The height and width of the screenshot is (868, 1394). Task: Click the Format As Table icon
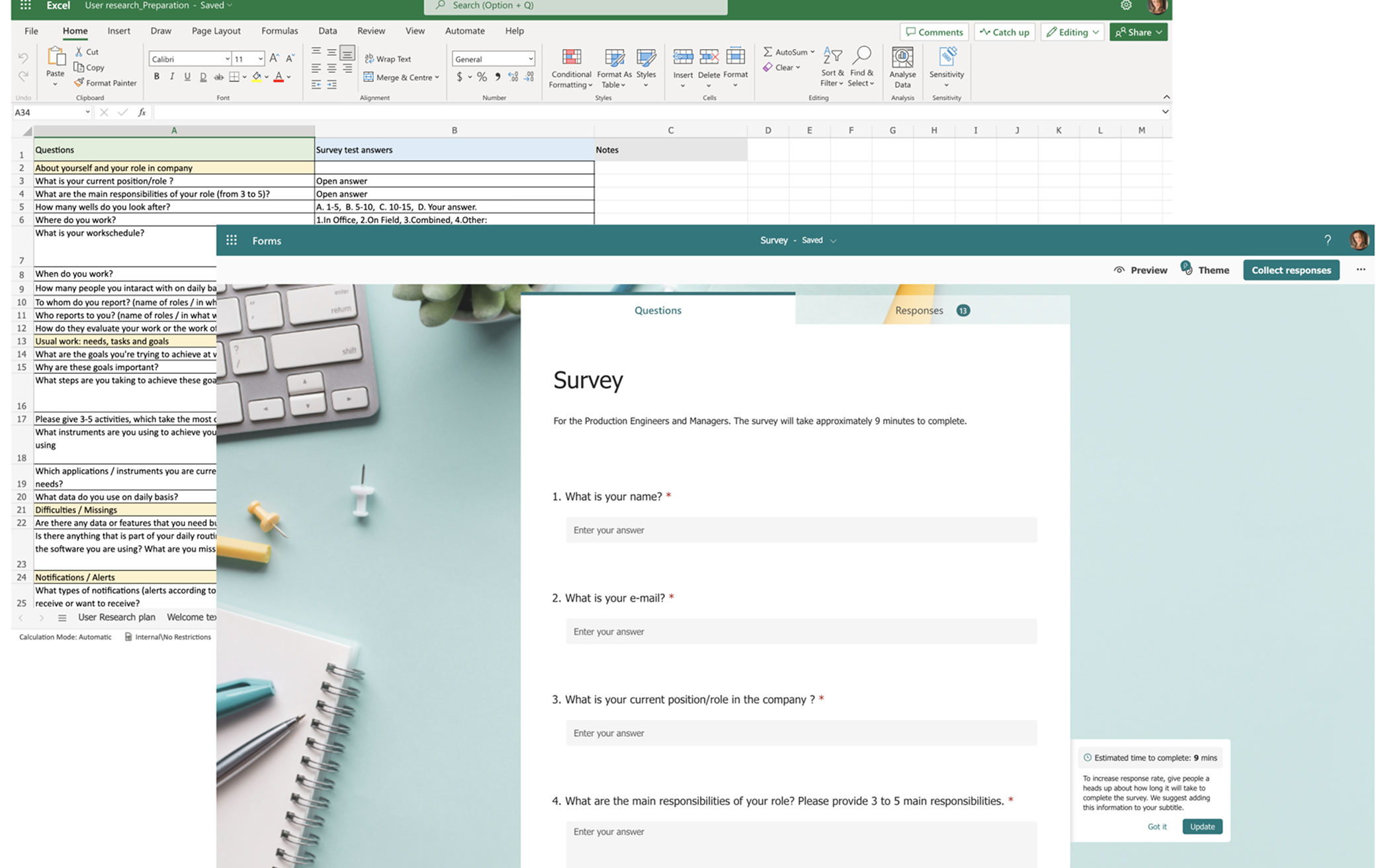[x=614, y=57]
